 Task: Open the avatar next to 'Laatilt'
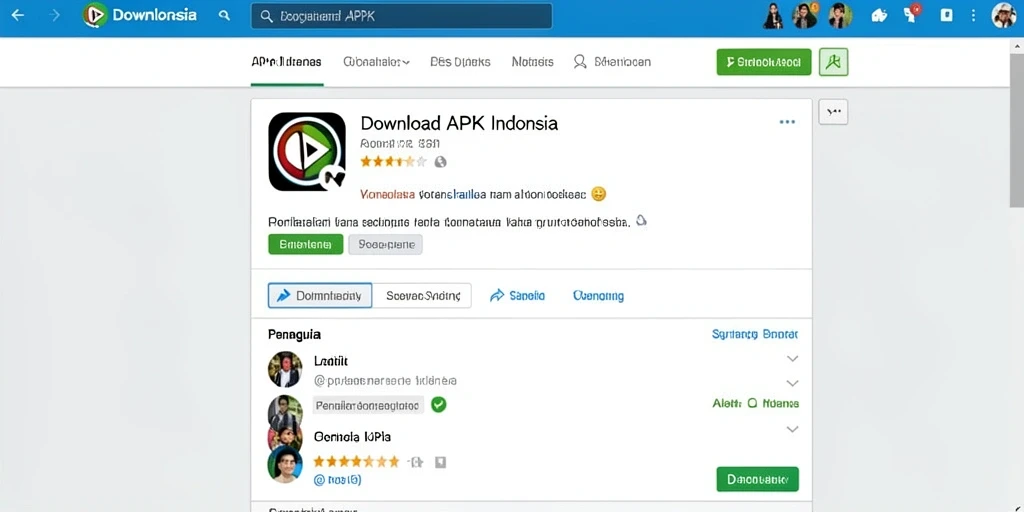click(285, 370)
